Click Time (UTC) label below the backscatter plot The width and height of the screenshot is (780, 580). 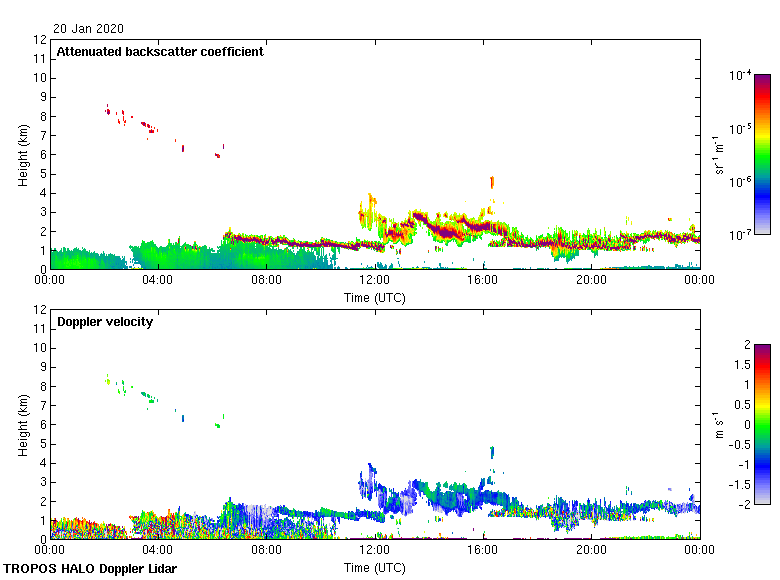[x=375, y=298]
